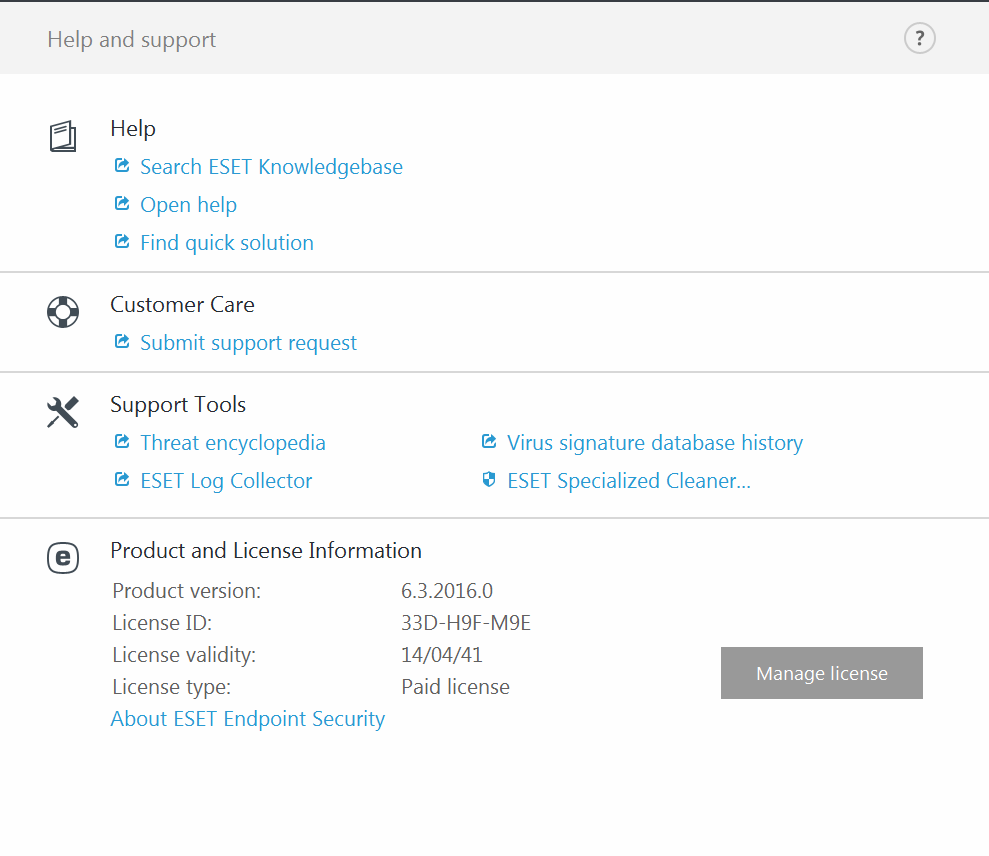Select the Find quick solution link

(x=226, y=243)
